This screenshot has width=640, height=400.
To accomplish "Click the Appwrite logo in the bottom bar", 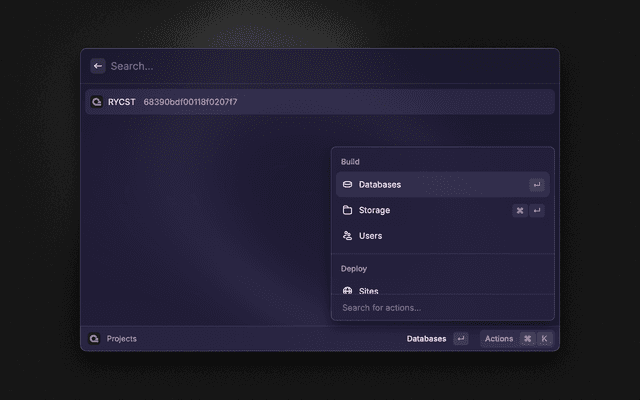I will [x=94, y=339].
